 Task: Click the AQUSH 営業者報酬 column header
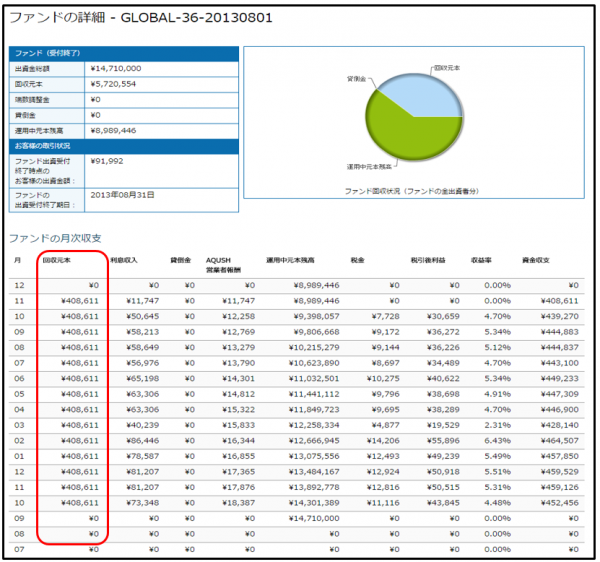[223, 265]
